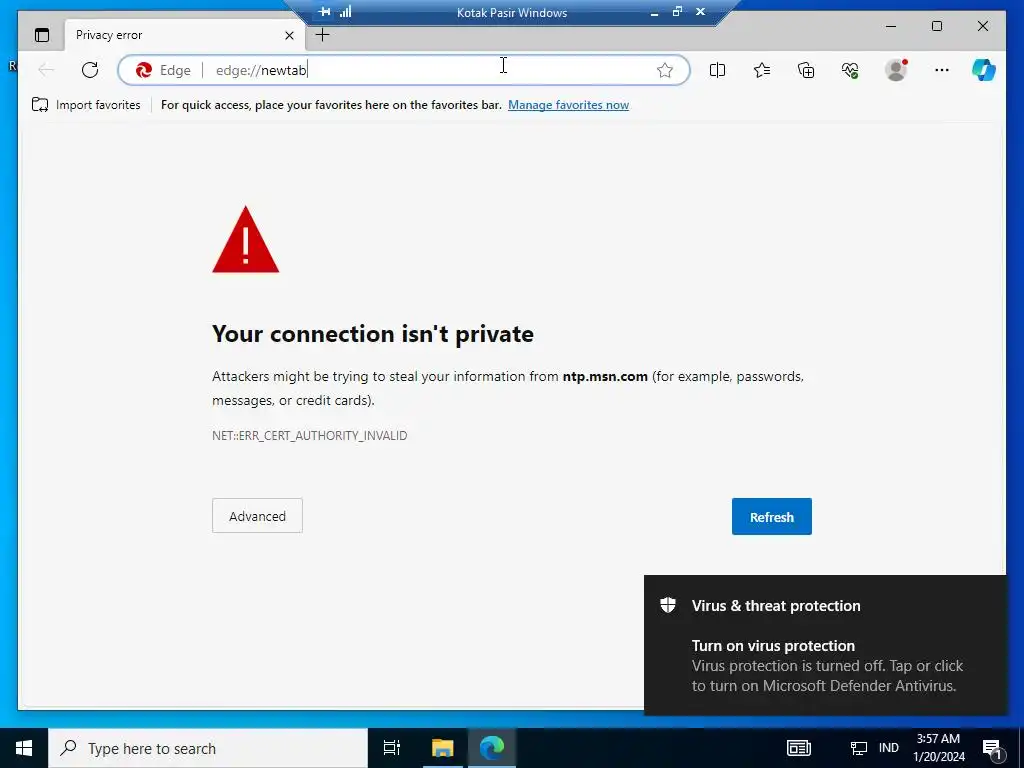Open Browser essentials heart icon
Screen dimensions: 1024x768
pyautogui.click(x=850, y=70)
